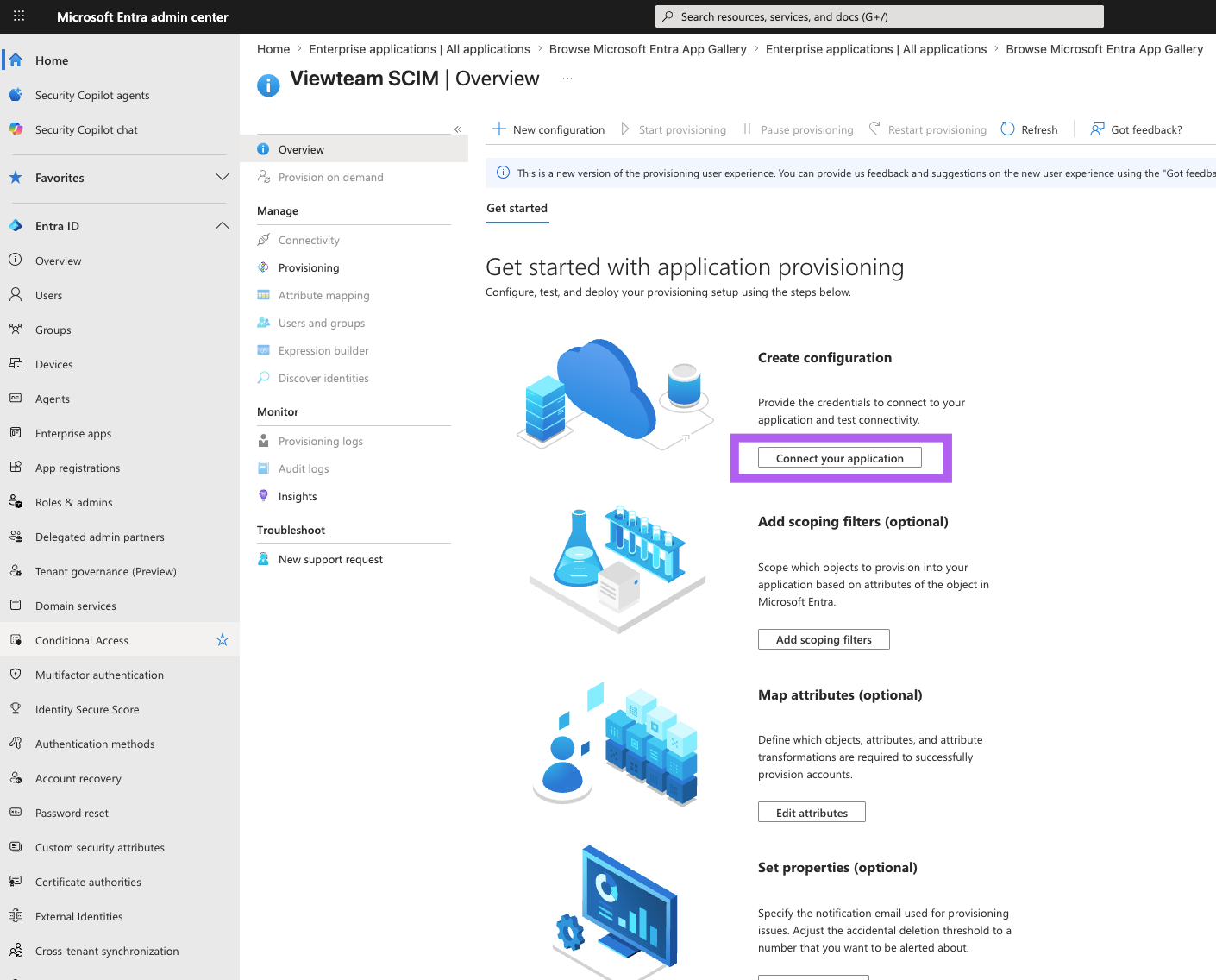Open the Roles & admins icon
The image size is (1216, 980).
click(x=16, y=502)
